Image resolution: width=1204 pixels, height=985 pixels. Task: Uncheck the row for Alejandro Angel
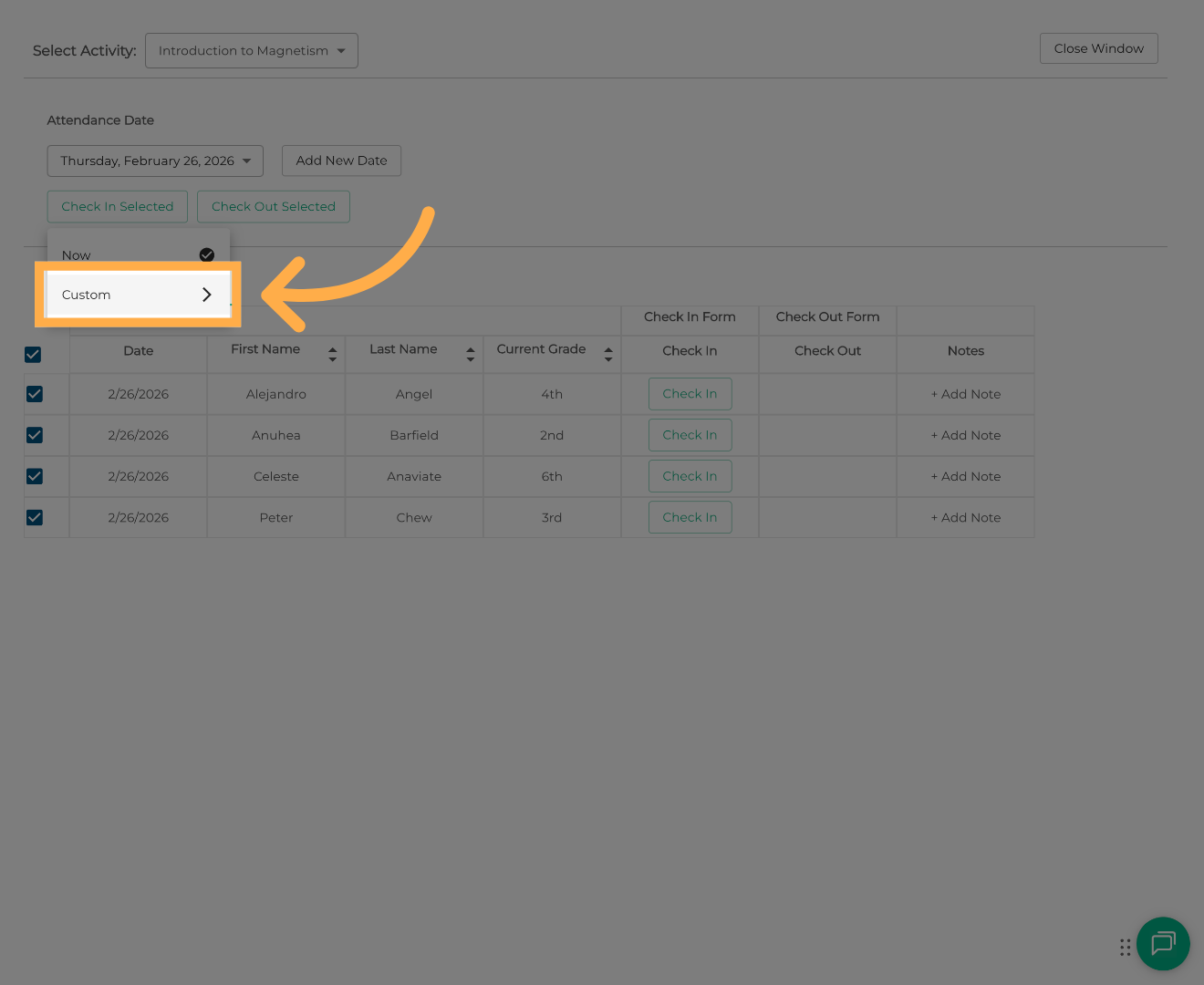coord(35,394)
